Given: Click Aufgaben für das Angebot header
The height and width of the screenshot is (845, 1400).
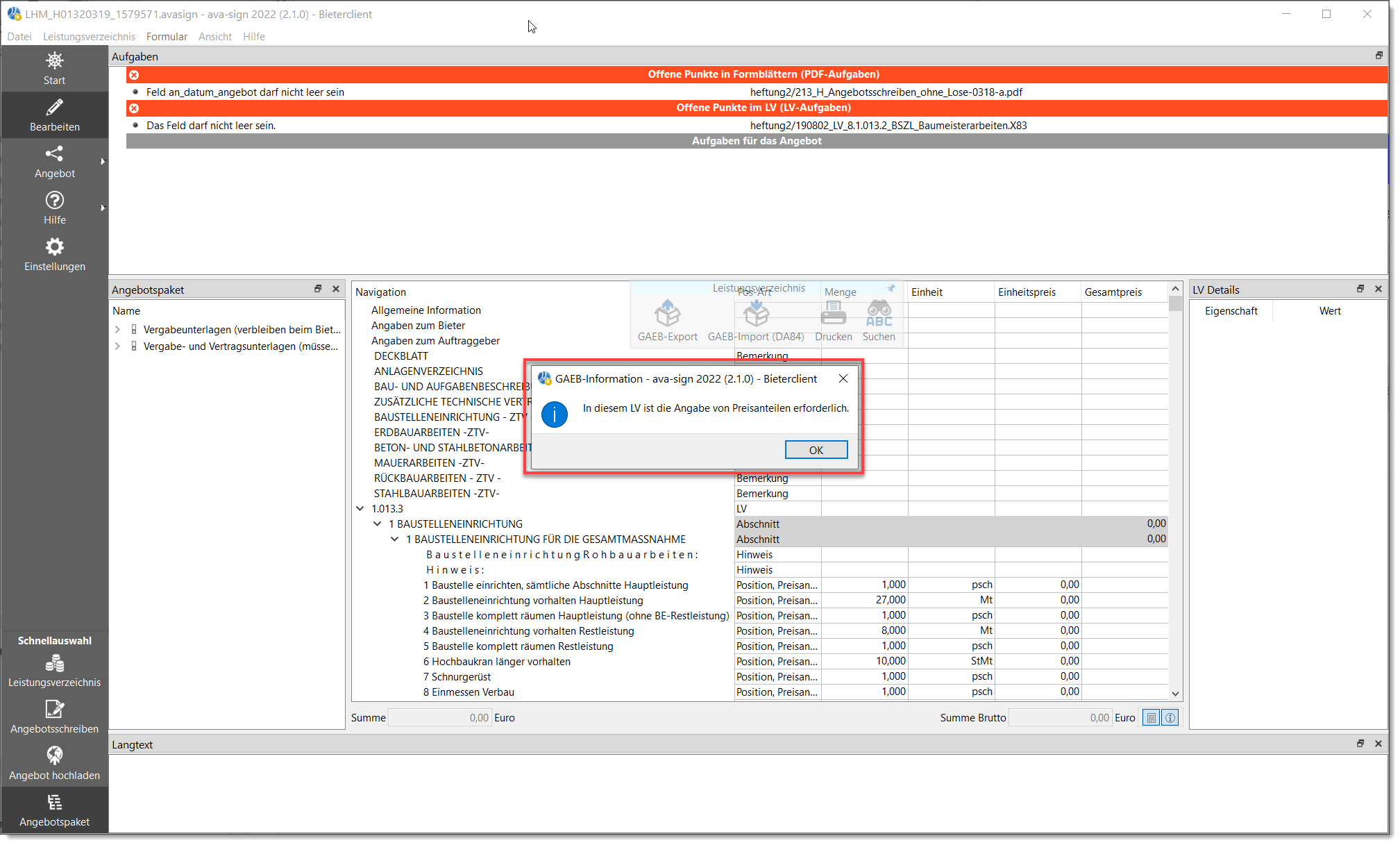Looking at the screenshot, I should coord(757,141).
